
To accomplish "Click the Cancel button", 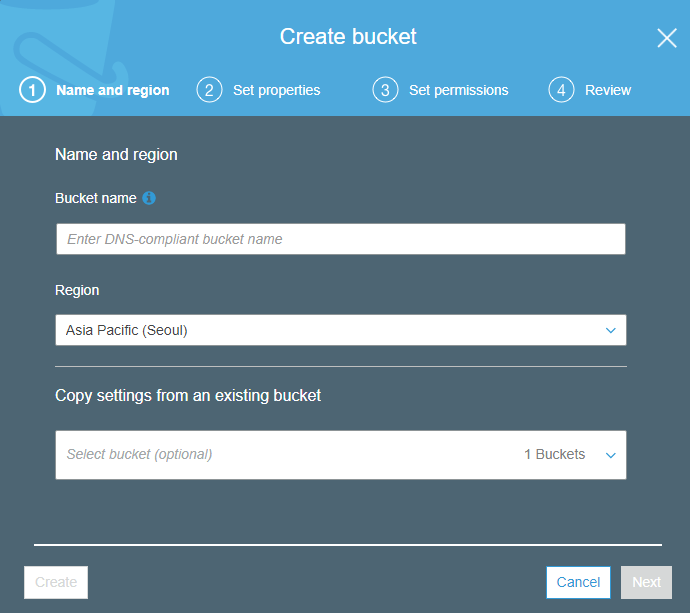I will tap(578, 582).
